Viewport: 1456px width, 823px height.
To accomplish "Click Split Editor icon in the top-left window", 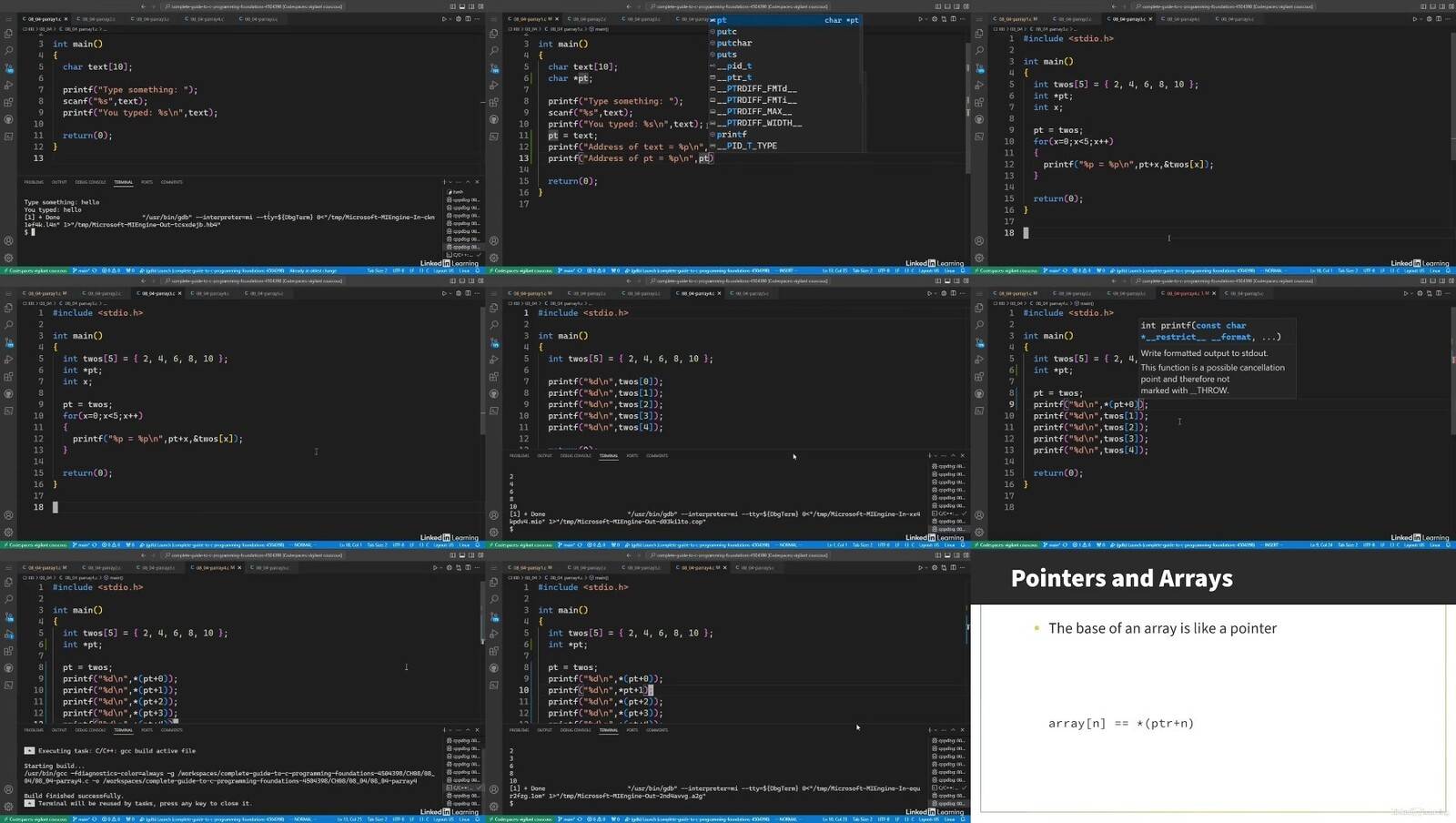I will pyautogui.click(x=467, y=18).
